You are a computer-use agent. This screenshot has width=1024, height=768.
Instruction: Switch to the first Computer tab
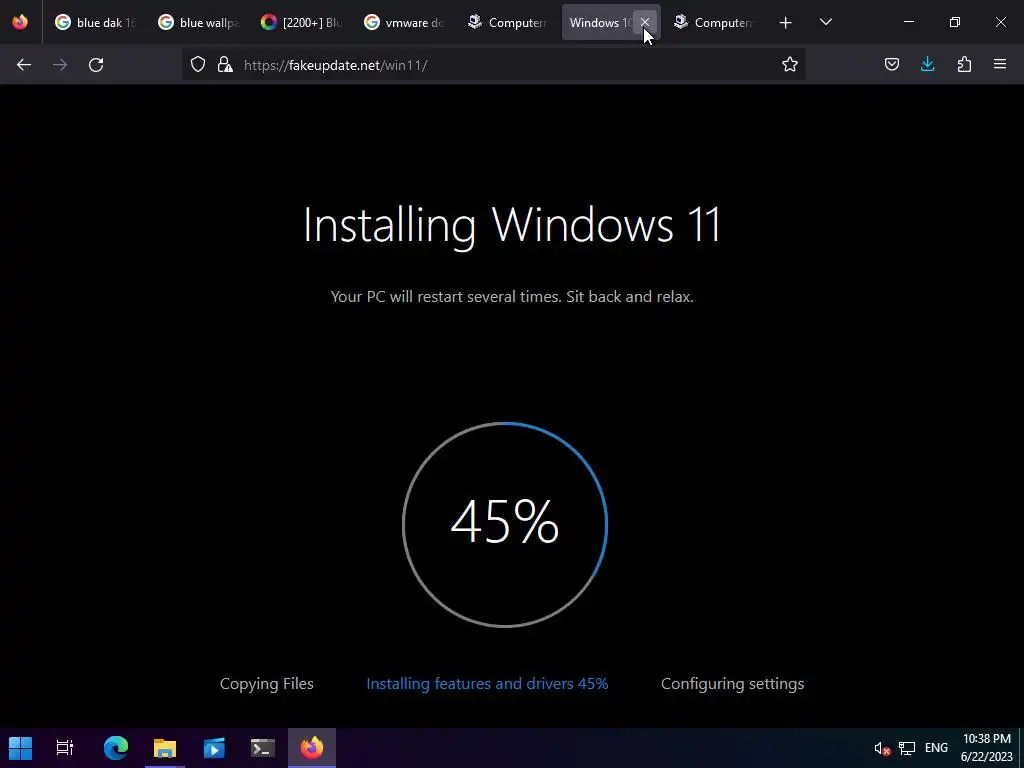pyautogui.click(x=507, y=23)
